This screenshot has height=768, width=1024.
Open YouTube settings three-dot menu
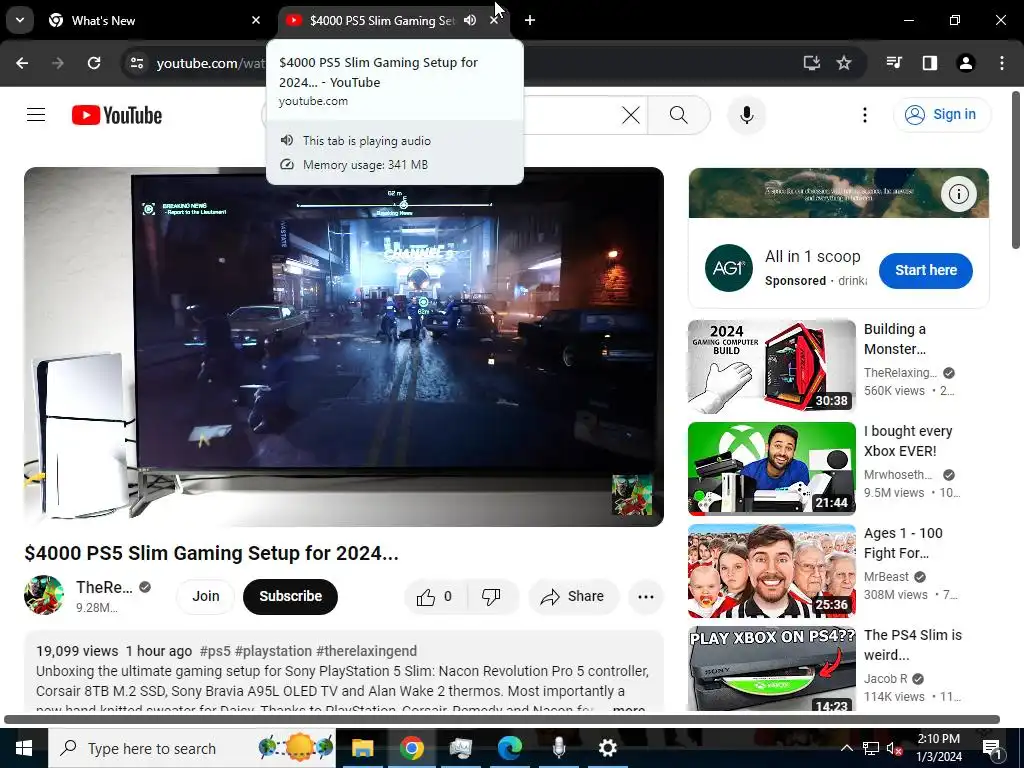pyautogui.click(x=865, y=115)
